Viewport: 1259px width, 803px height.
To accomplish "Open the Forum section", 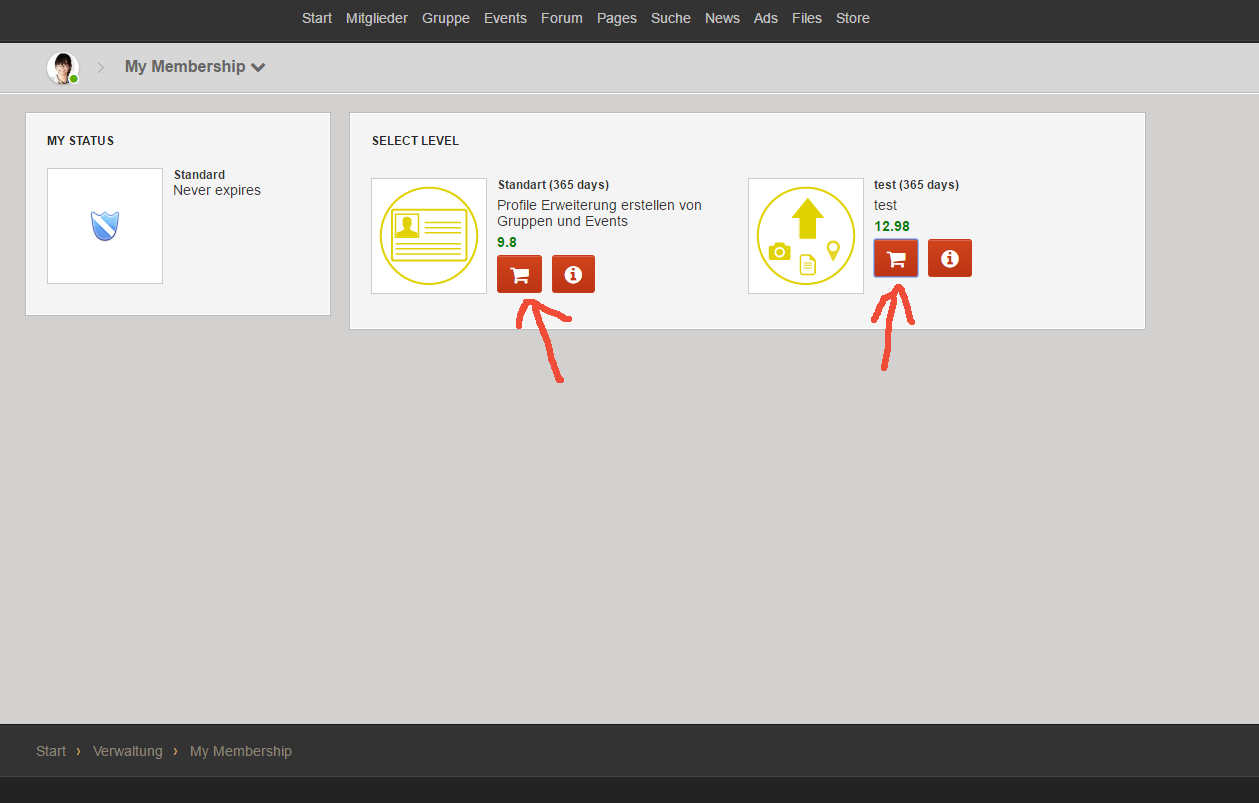I will [x=562, y=18].
